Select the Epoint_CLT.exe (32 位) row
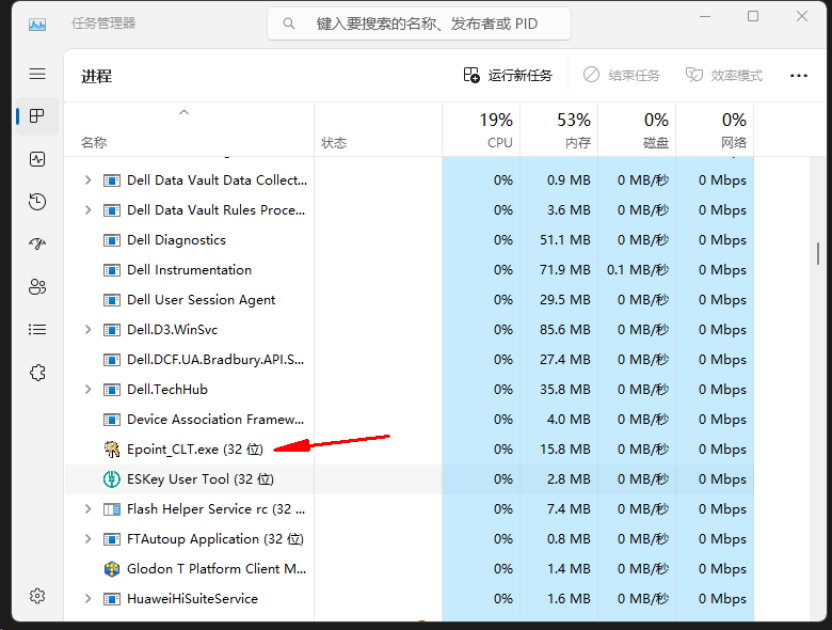The image size is (832, 630). tap(409, 450)
